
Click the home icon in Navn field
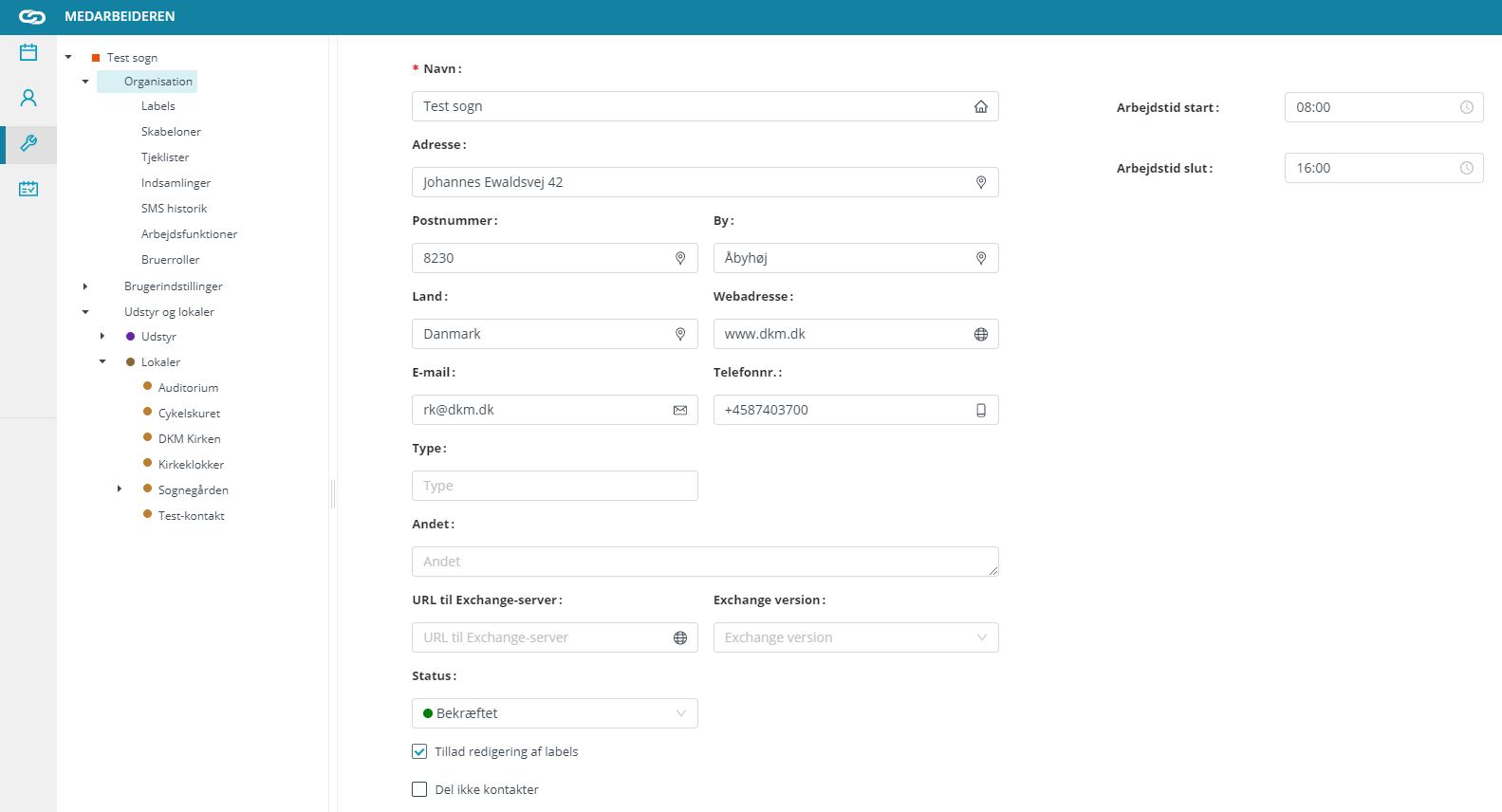click(981, 106)
